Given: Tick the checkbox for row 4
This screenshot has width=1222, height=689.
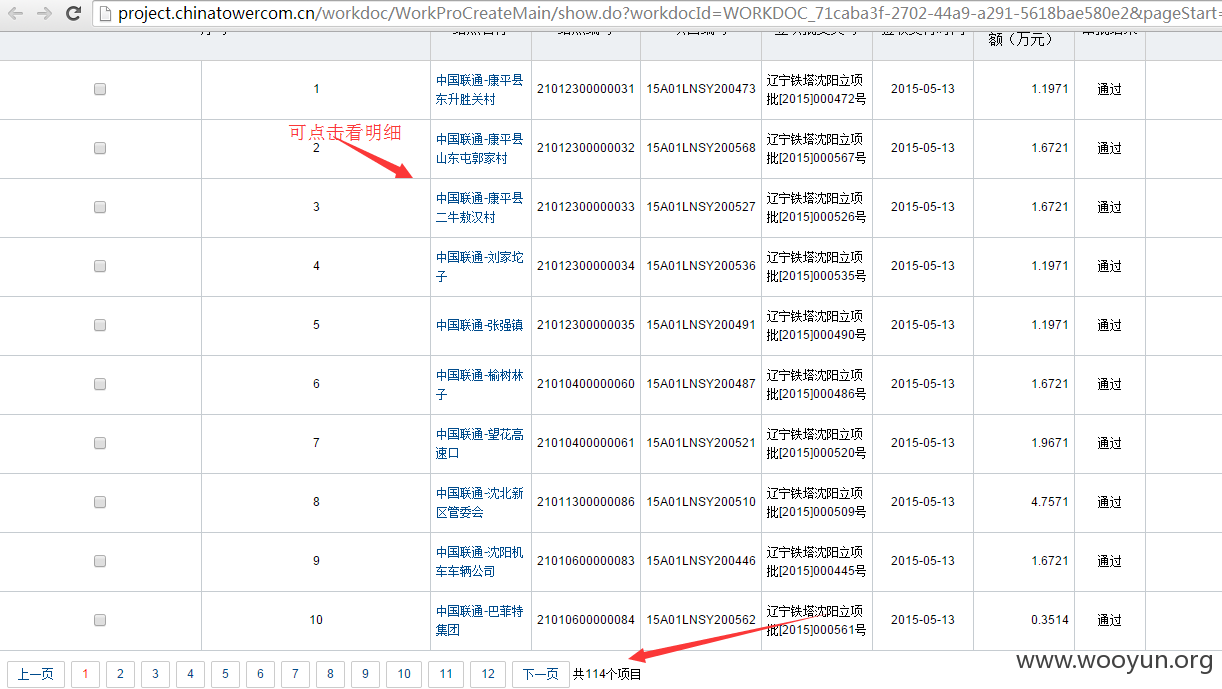Looking at the screenshot, I should pos(100,266).
